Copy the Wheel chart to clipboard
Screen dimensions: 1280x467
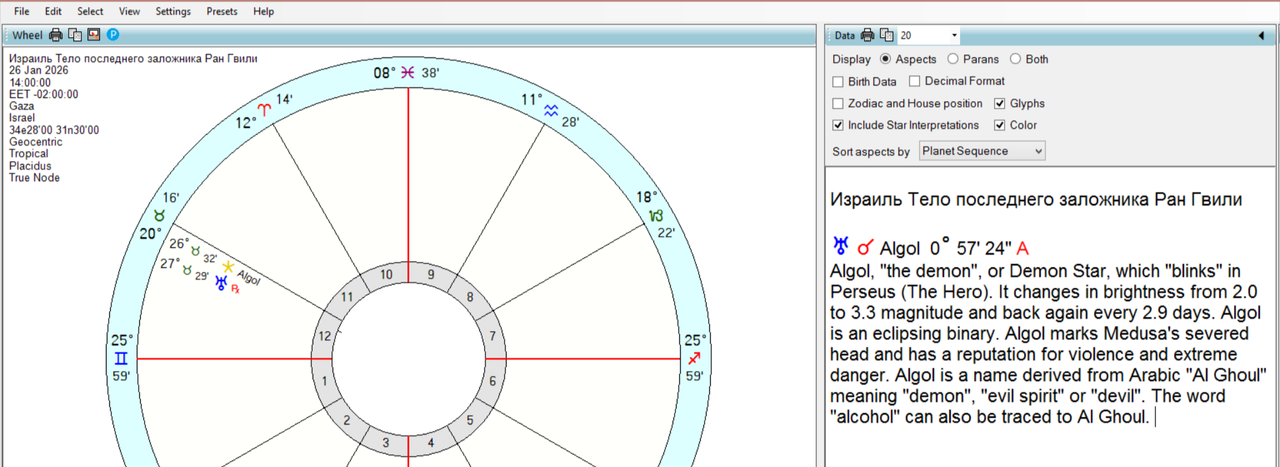75,35
